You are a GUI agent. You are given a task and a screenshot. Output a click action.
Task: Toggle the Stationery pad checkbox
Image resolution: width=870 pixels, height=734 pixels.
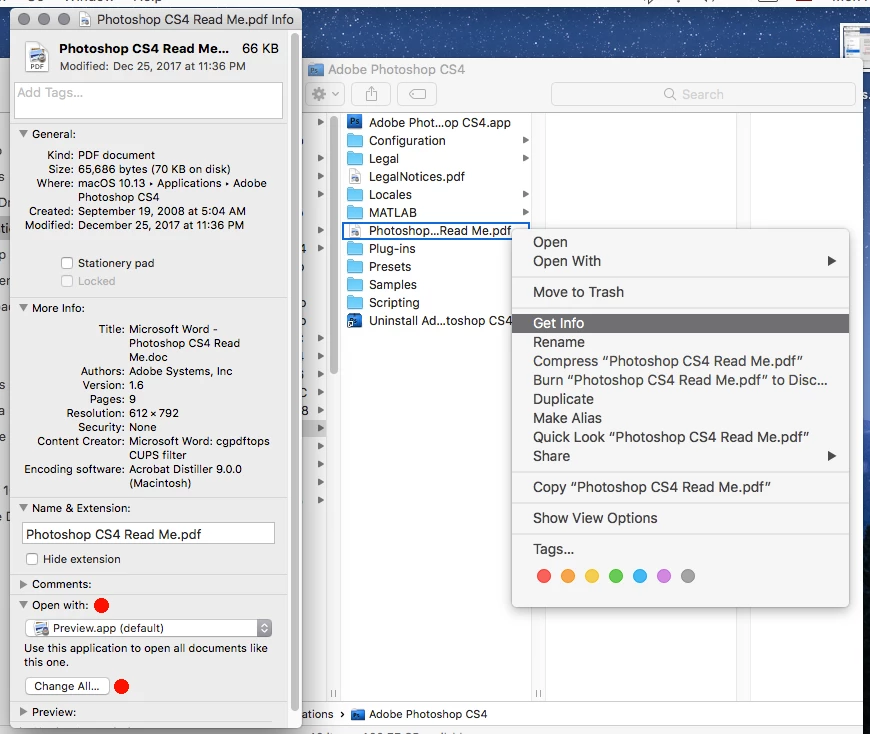point(67,263)
